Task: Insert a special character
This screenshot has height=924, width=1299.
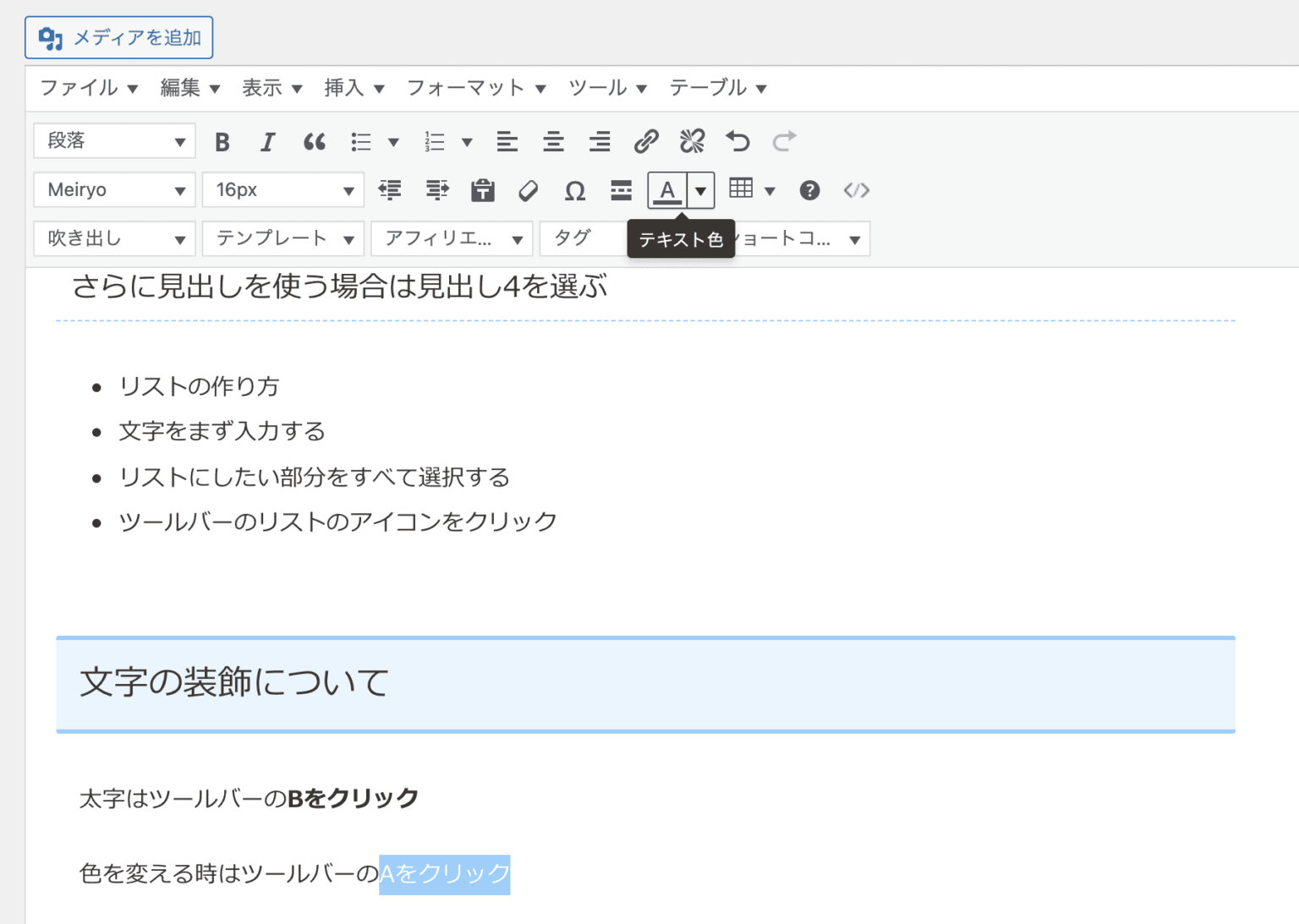Action: (x=574, y=190)
